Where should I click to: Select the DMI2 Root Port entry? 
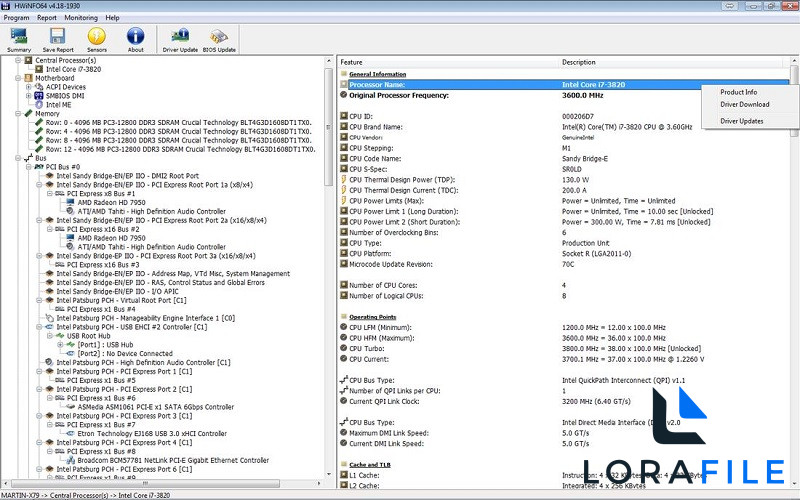128,176
